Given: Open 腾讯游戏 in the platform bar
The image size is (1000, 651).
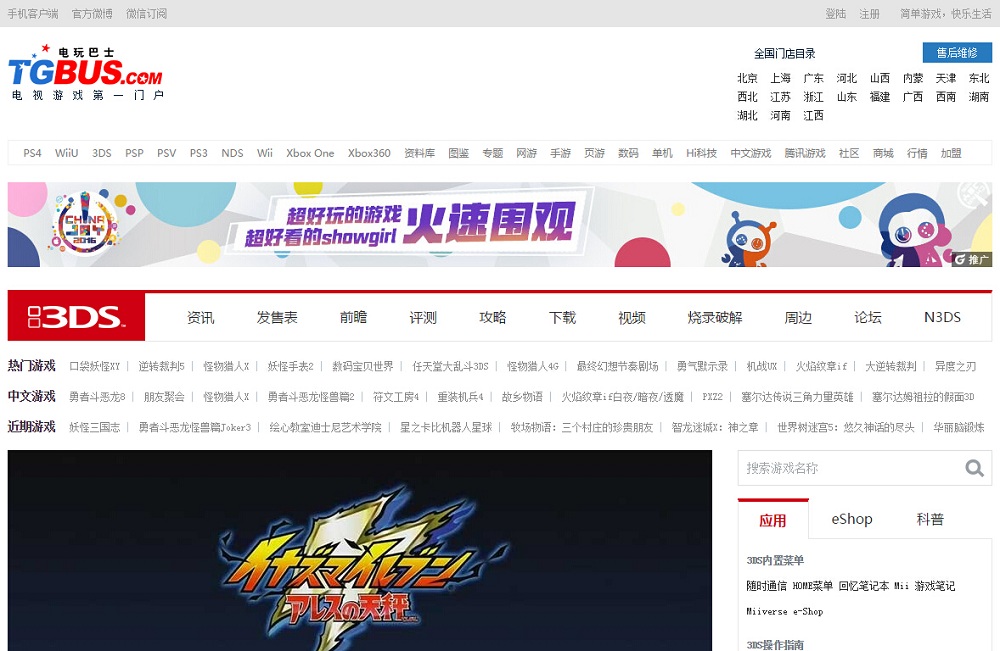Looking at the screenshot, I should pos(805,153).
